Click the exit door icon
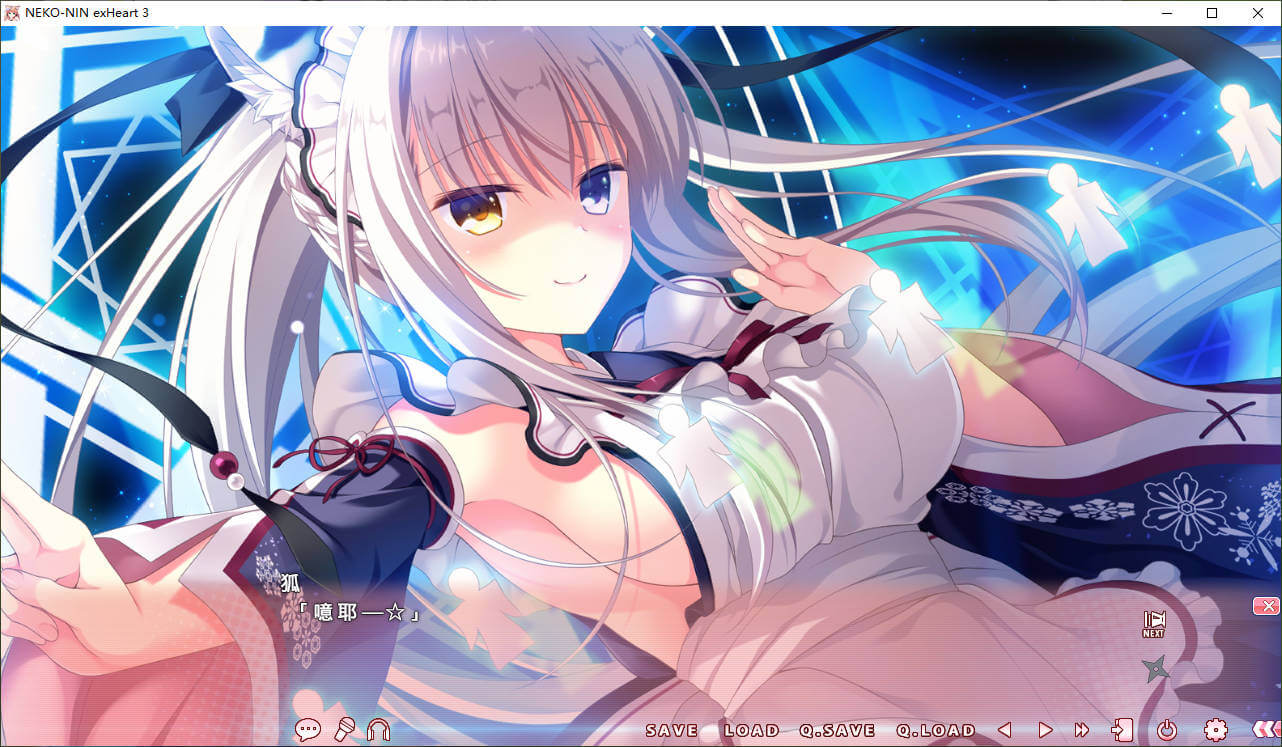The width and height of the screenshot is (1282, 747). [1121, 731]
